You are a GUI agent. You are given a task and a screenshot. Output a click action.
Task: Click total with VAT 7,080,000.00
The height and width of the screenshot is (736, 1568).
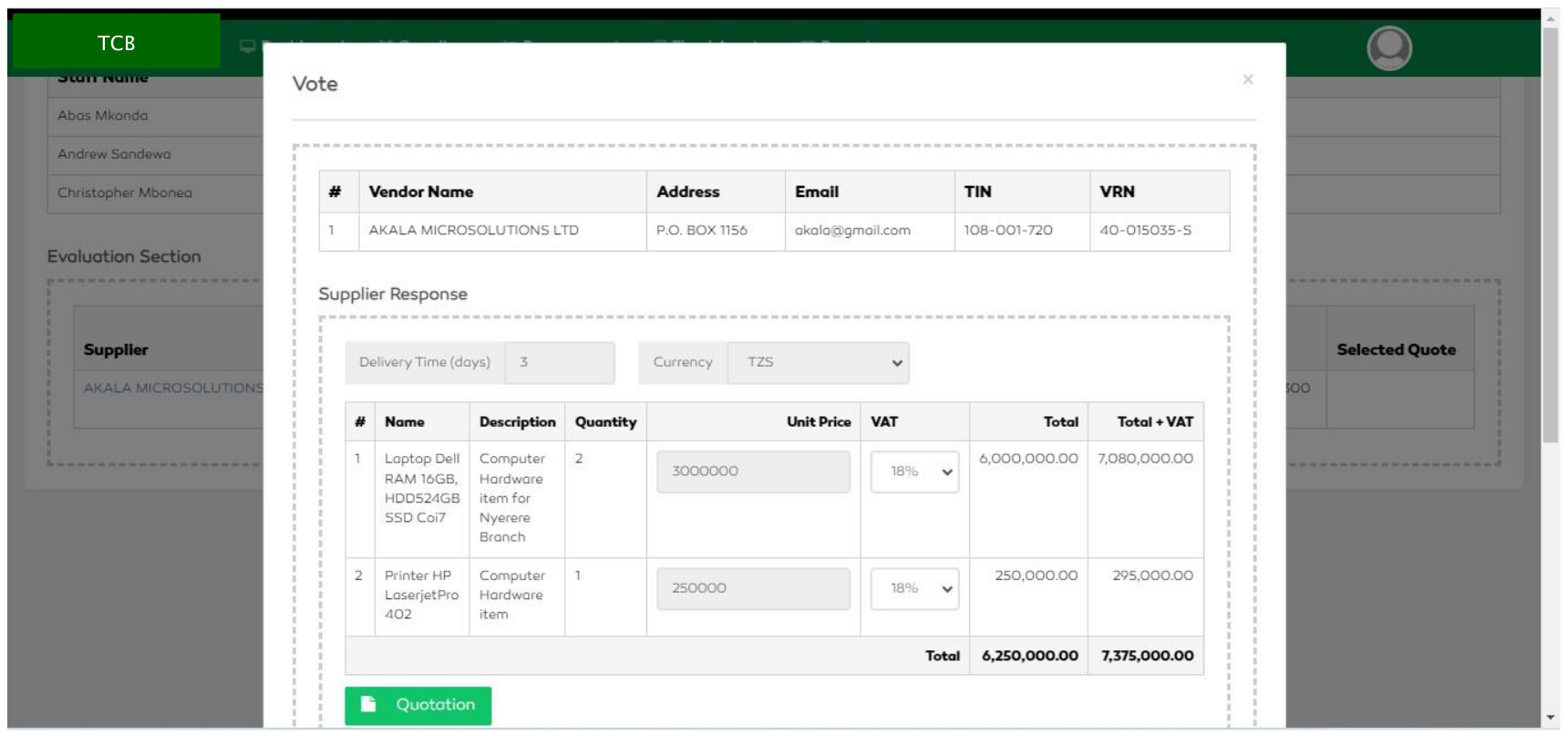coord(1145,458)
